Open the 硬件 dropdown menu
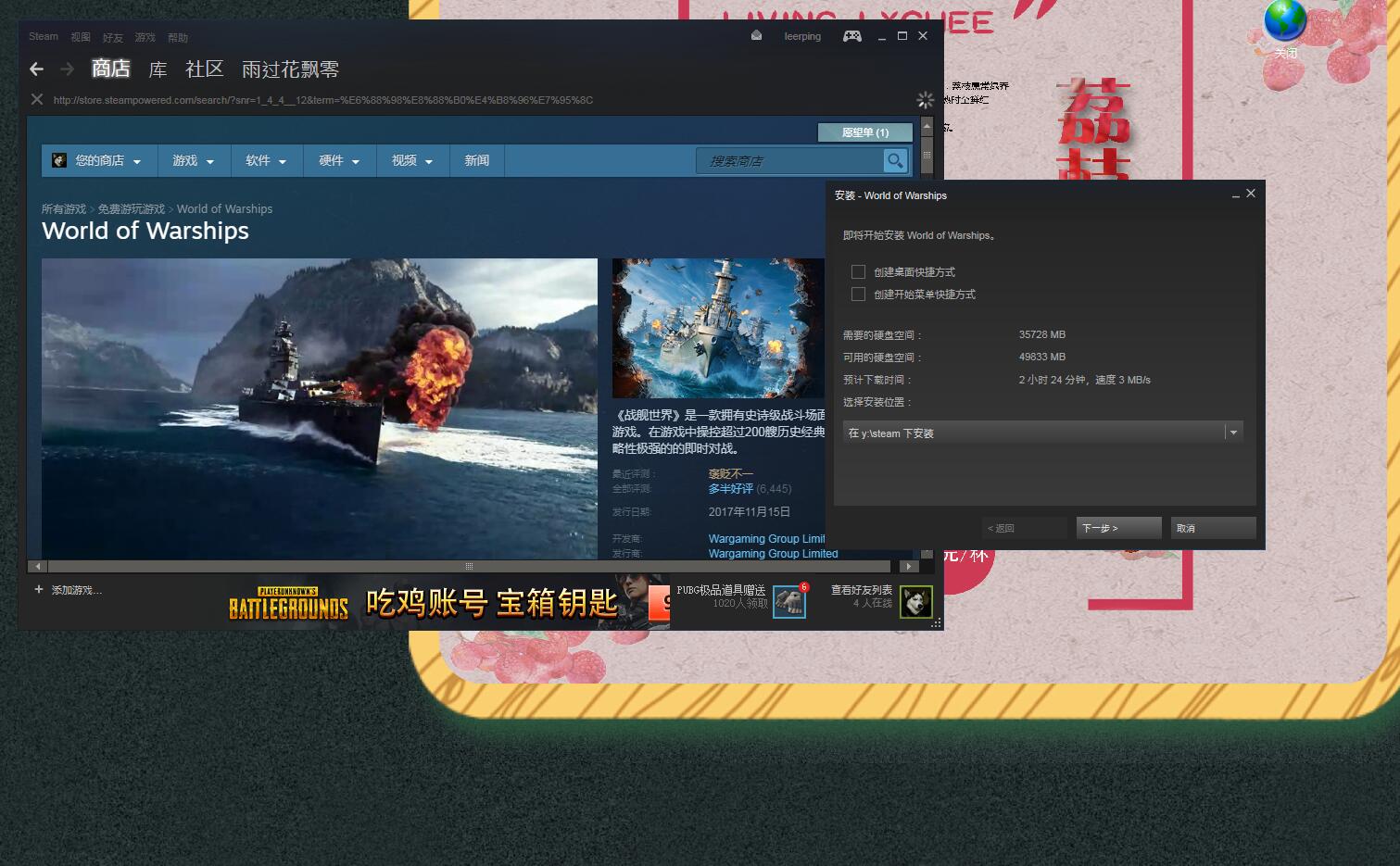The width and height of the screenshot is (1400, 866). point(339,160)
